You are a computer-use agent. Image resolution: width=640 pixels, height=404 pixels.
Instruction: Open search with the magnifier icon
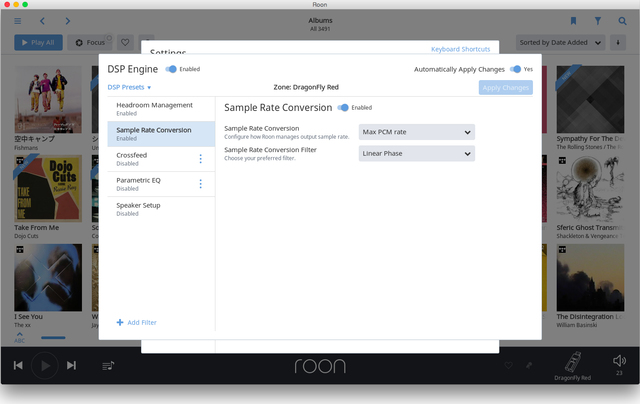pyautogui.click(x=622, y=21)
